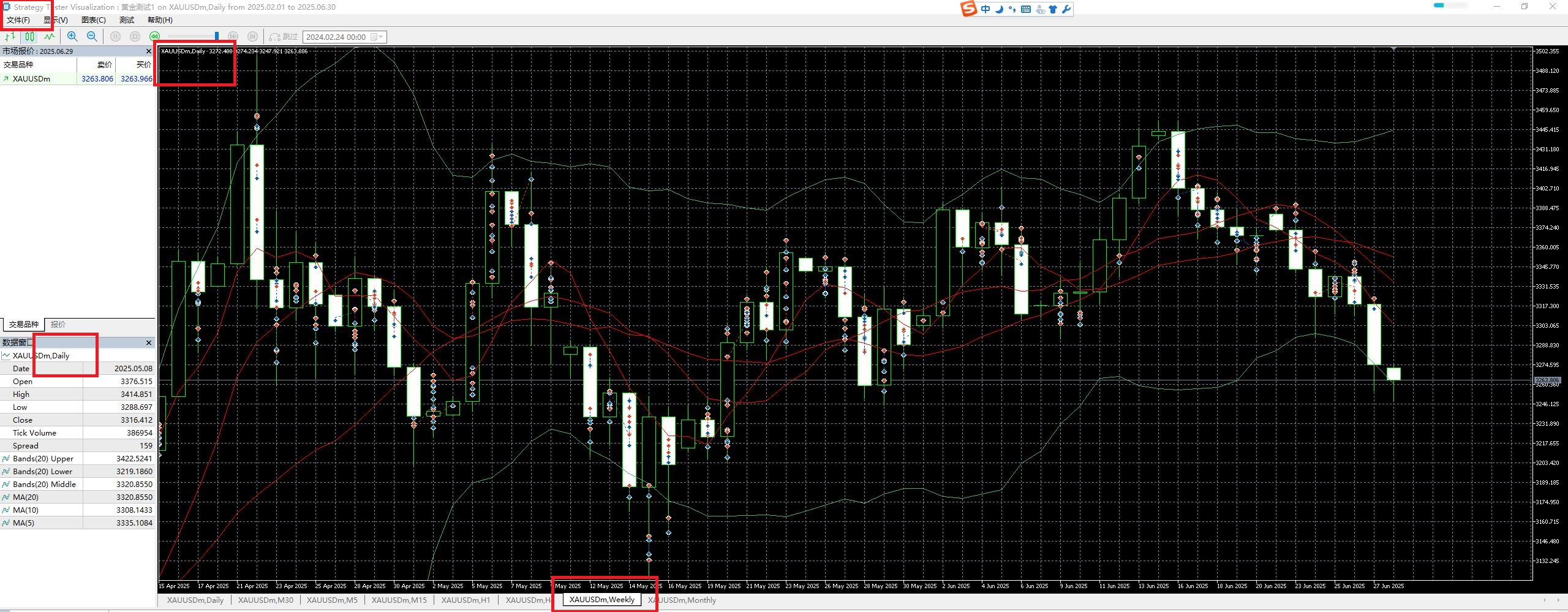1568x612 pixels.
Task: Click the ask price 3263.966
Action: click(136, 79)
